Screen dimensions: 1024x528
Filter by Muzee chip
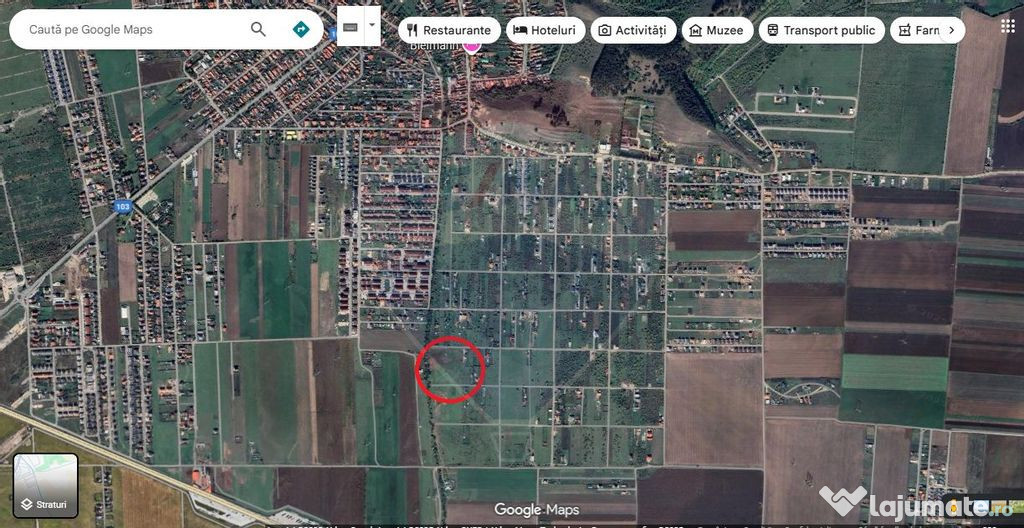click(717, 30)
